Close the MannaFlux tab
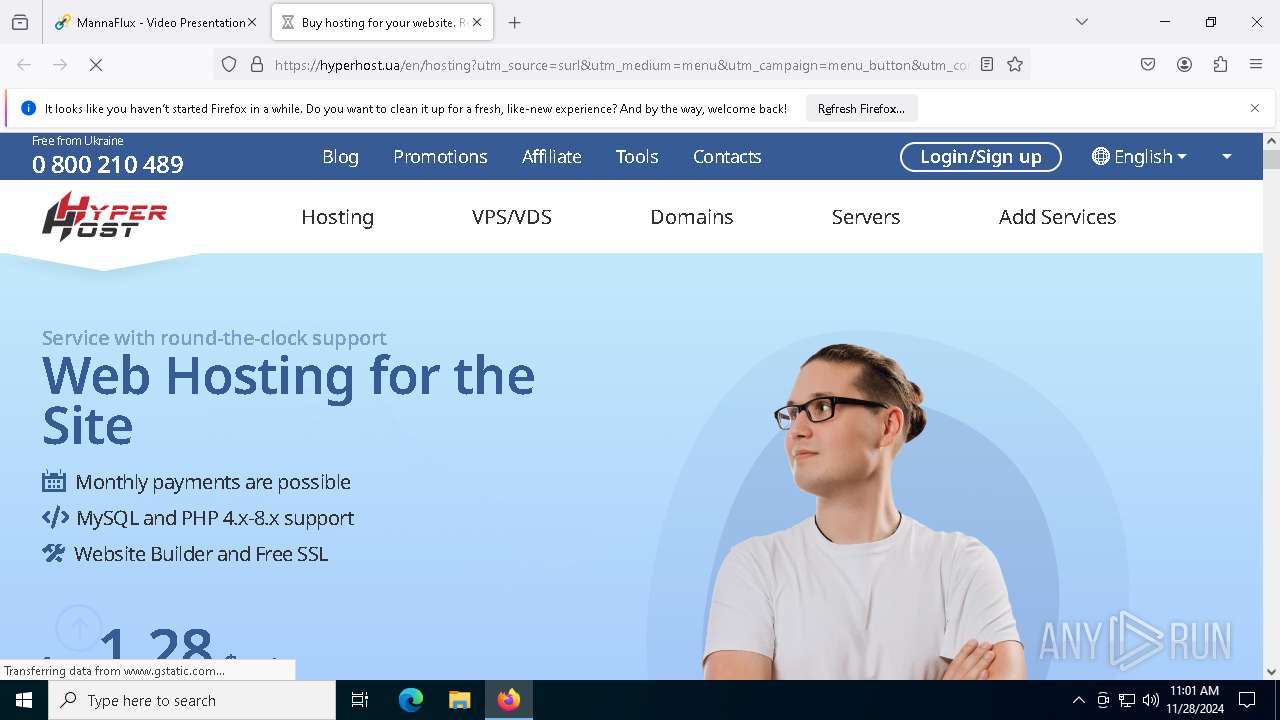 (x=252, y=22)
